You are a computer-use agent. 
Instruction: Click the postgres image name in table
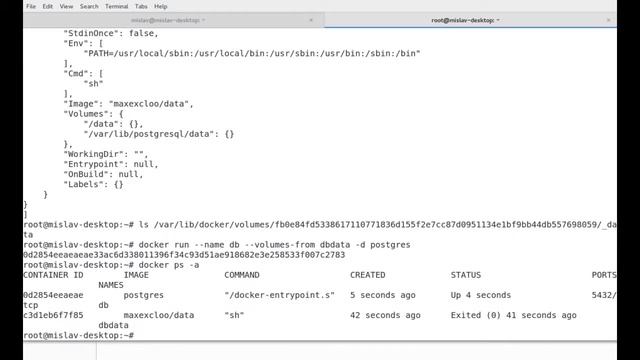144,295
